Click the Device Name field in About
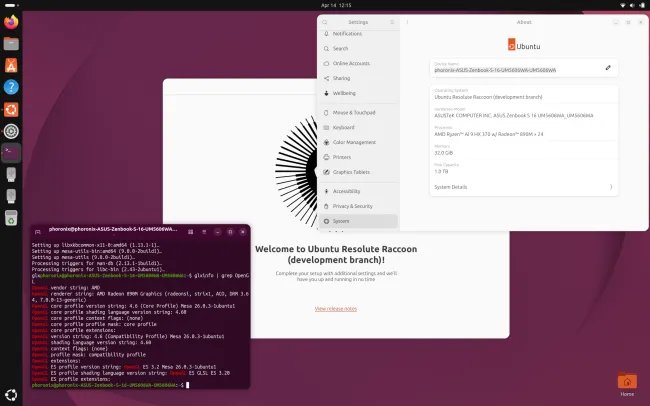Viewport: 650px width, 406px height. (x=524, y=68)
